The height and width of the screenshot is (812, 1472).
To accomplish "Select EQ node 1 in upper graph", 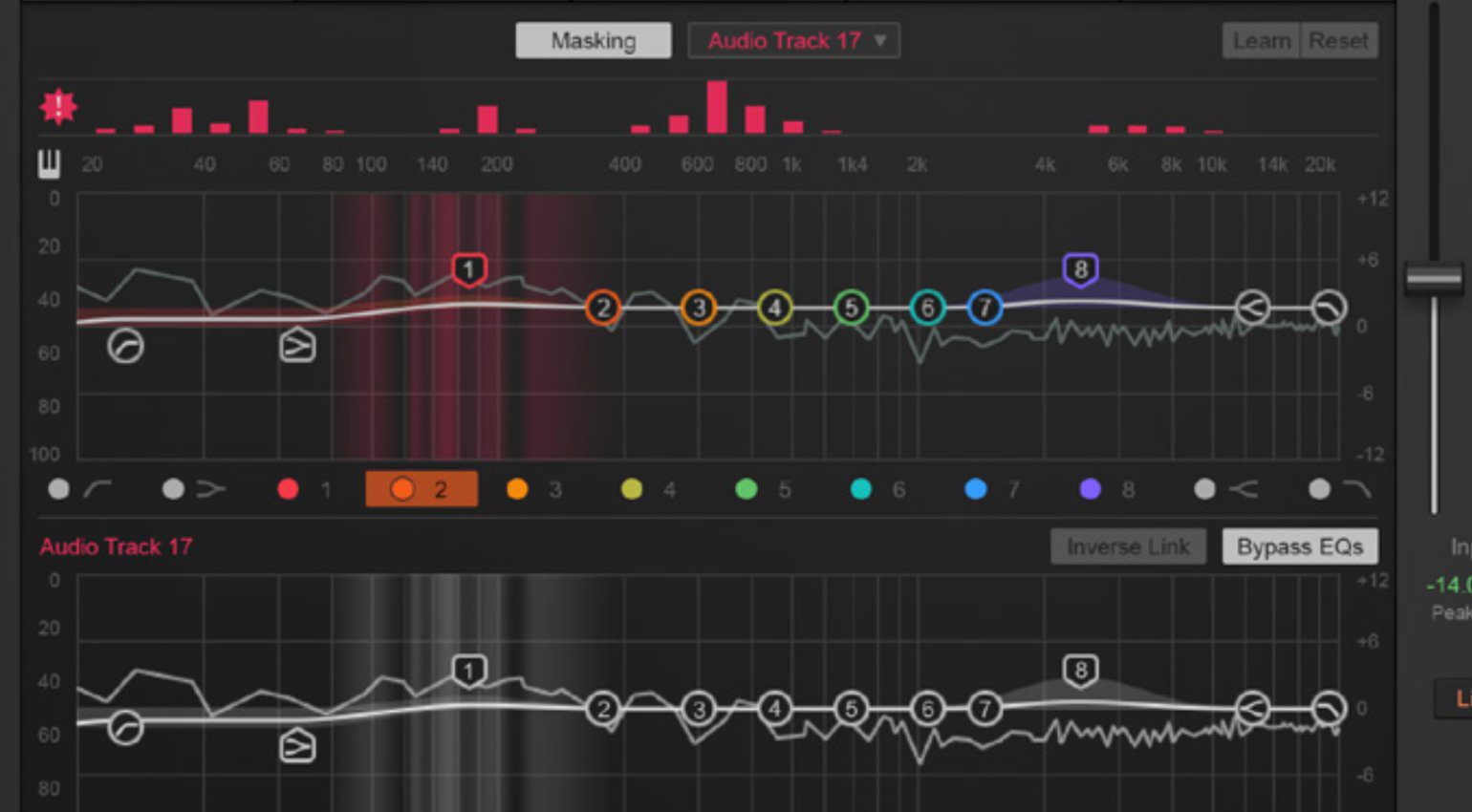I will point(468,270).
